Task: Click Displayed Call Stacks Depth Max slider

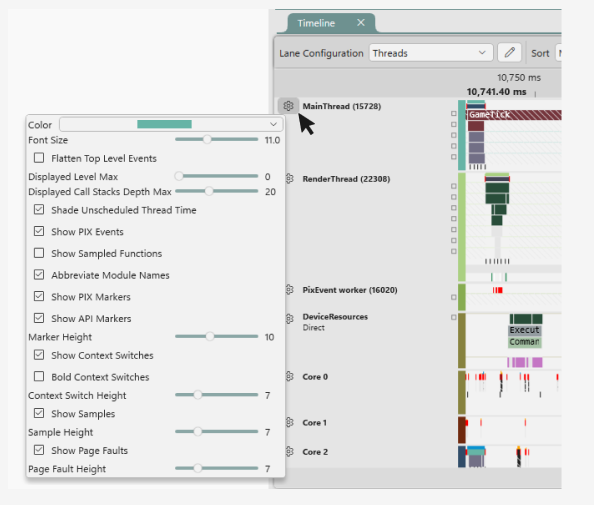Action: 216,191
